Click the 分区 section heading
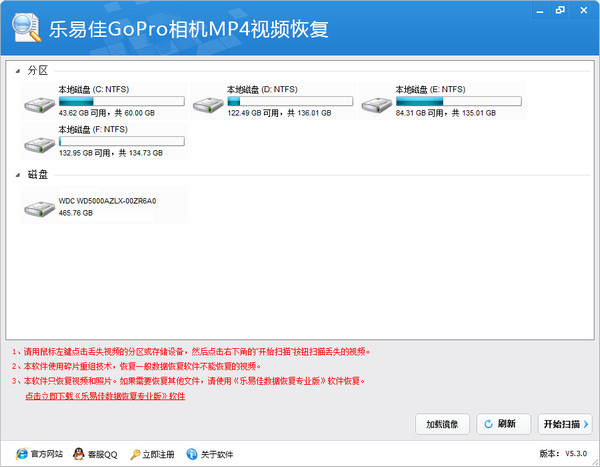The width and height of the screenshot is (600, 467). (38, 70)
